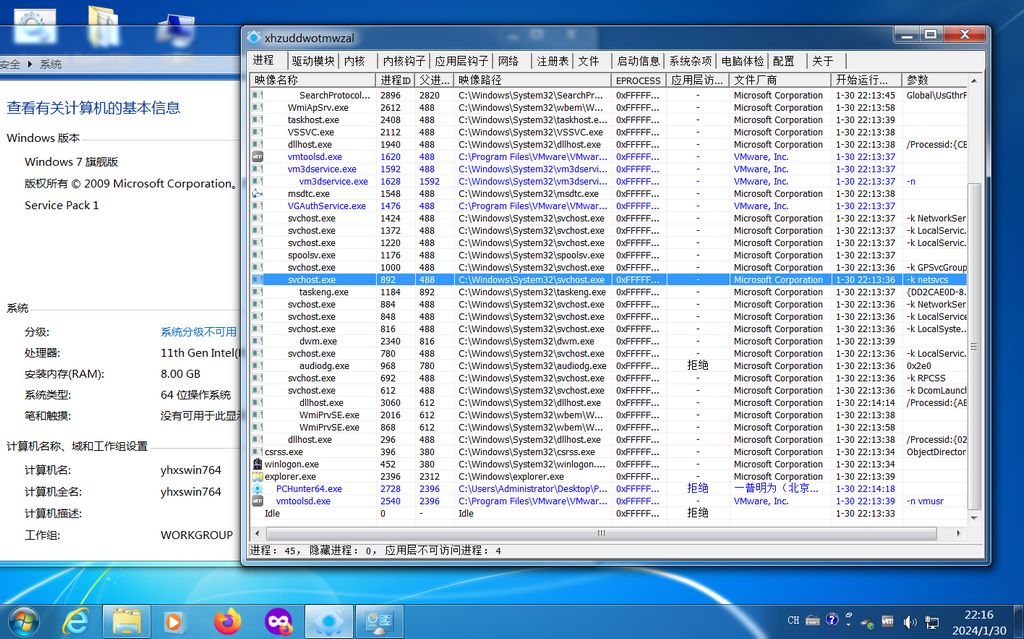Open the purple masked app on taskbar
1024x639 pixels.
pos(279,621)
